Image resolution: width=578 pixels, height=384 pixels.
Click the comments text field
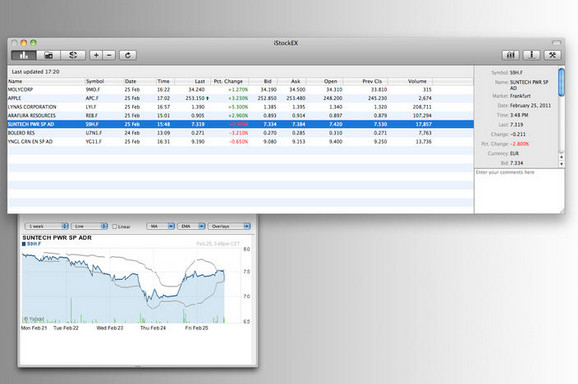[x=519, y=191]
